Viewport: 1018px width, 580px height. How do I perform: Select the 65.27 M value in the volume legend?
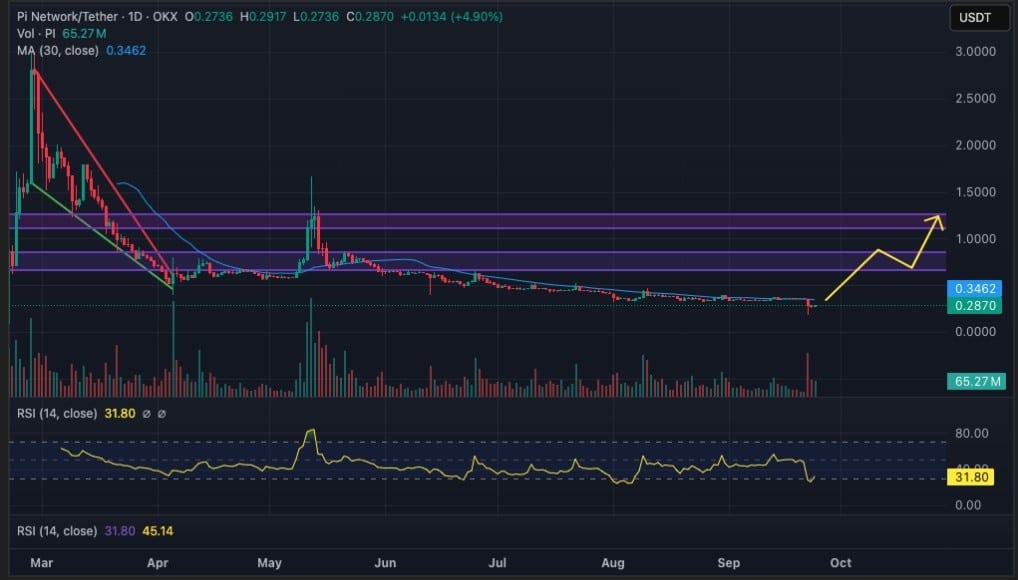tap(84, 34)
